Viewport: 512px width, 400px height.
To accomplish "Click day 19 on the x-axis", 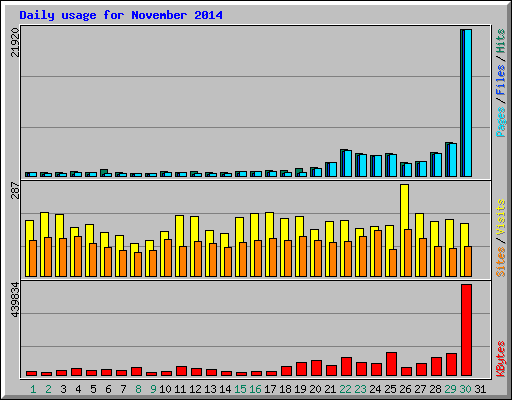I will coord(300,389).
